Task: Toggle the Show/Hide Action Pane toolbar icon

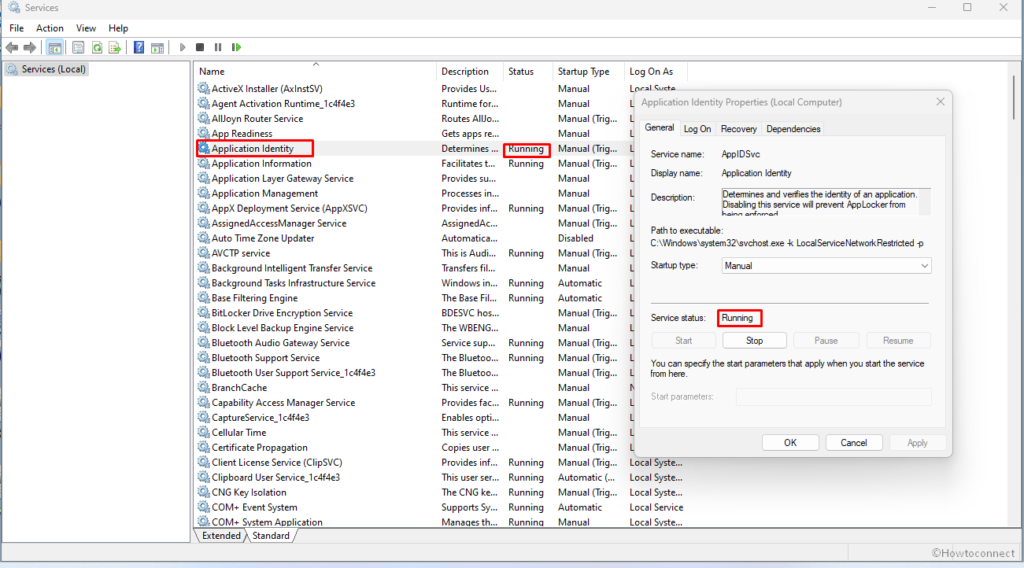Action: [157, 47]
